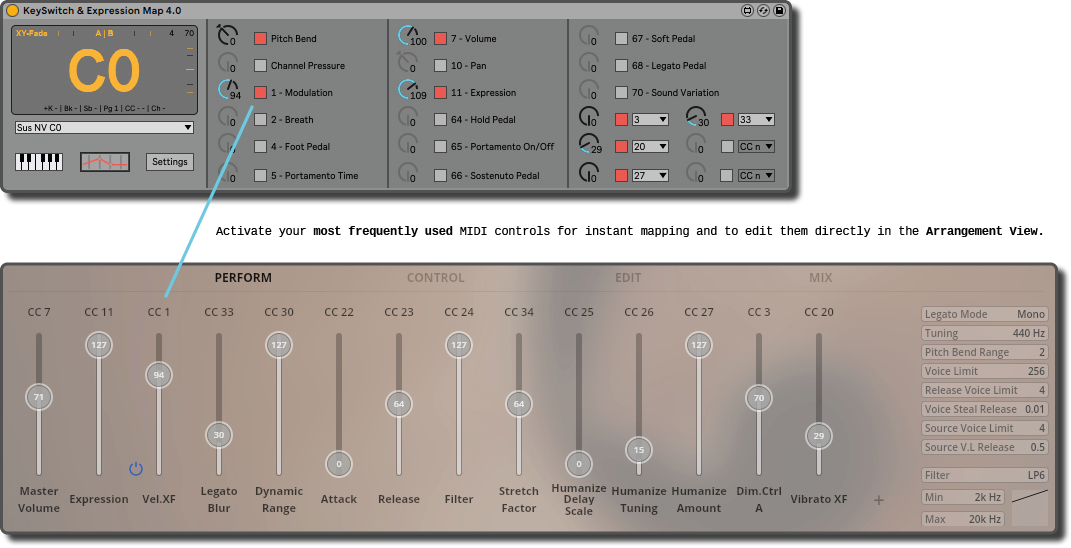This screenshot has width=1071, height=548.
Task: Click the hot-swap icon in title bar
Action: point(763,10)
